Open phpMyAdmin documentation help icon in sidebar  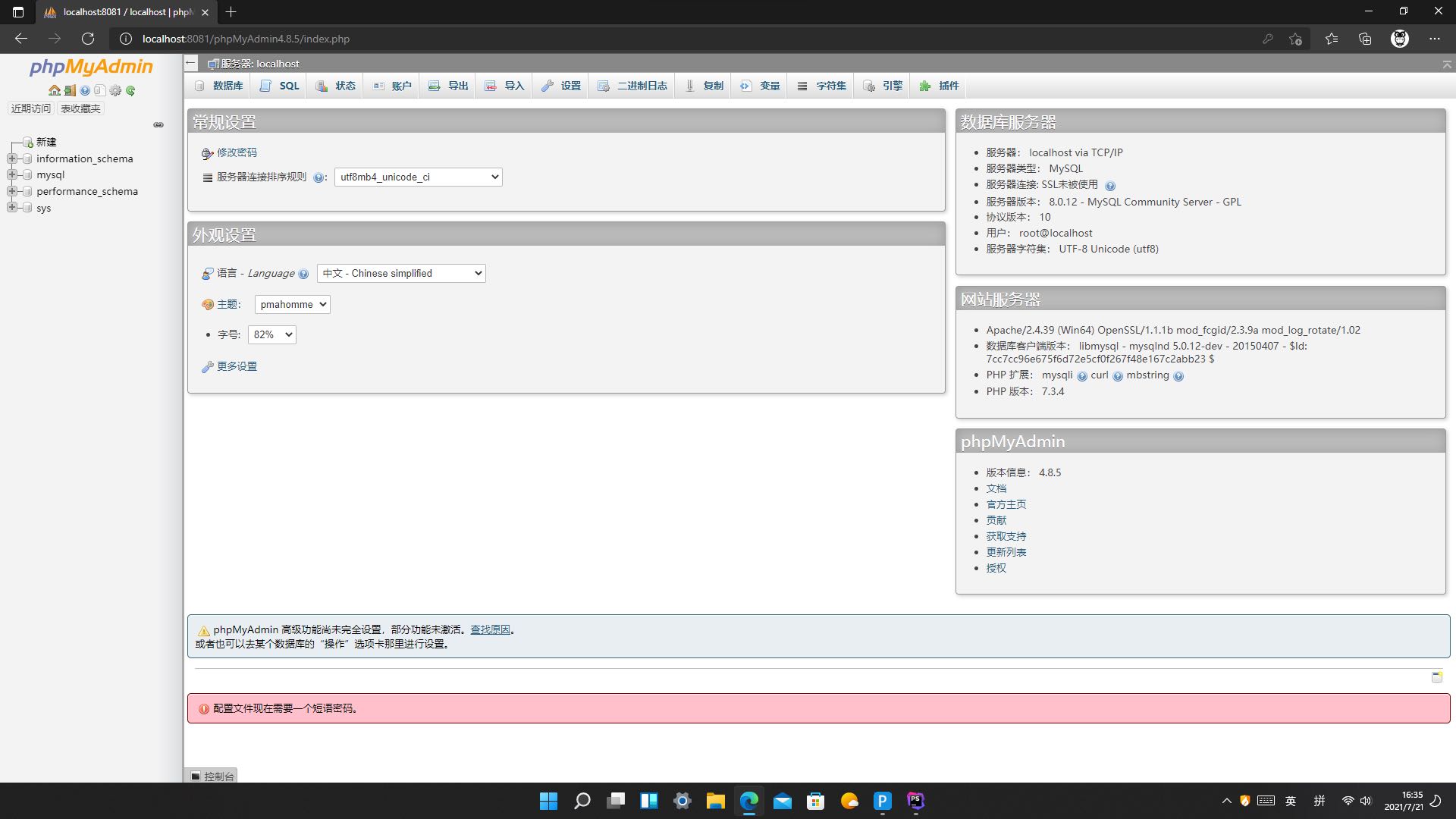[x=85, y=90]
